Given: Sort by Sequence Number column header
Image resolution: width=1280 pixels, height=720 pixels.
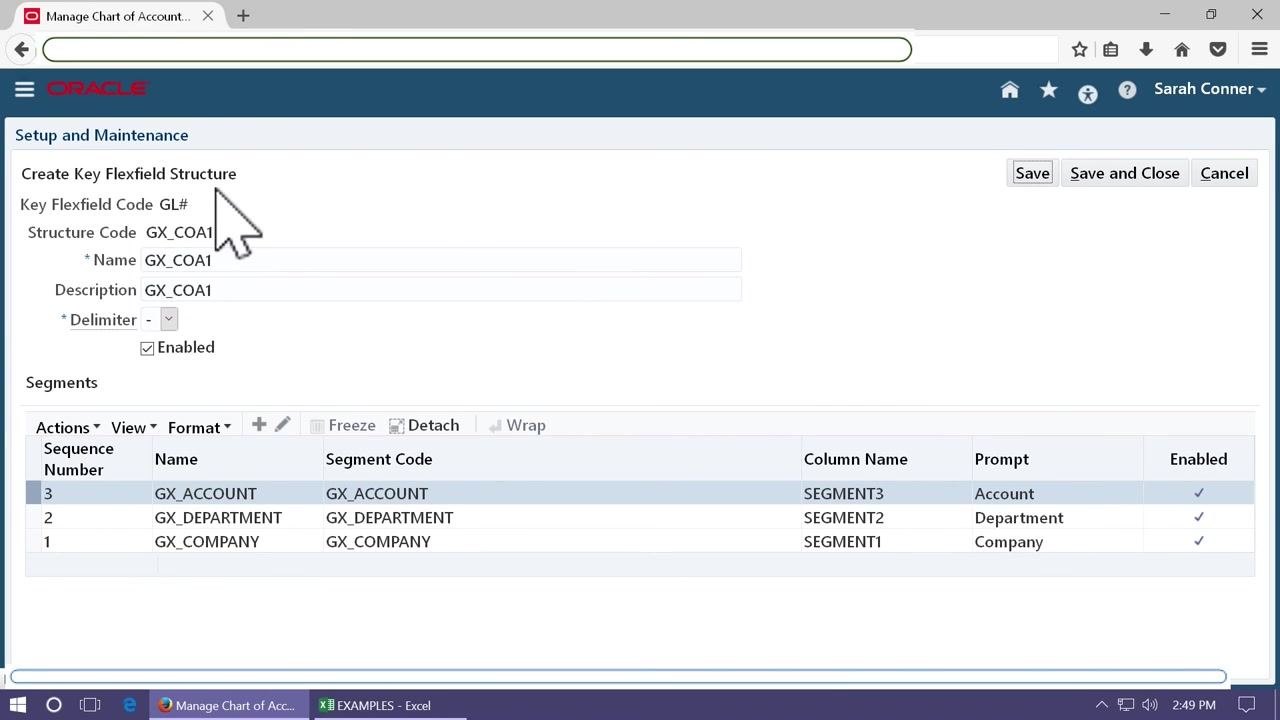Looking at the screenshot, I should coord(90,459).
